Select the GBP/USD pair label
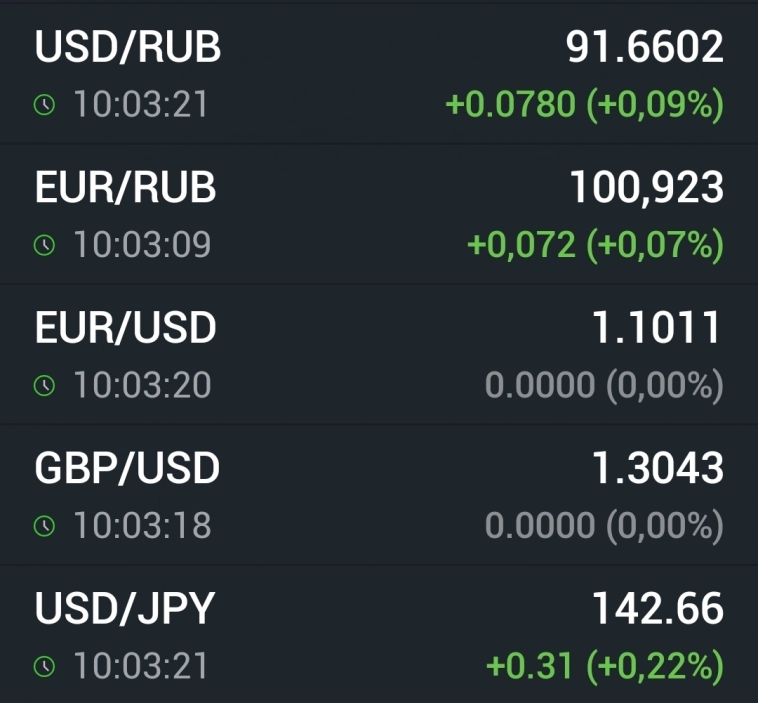 (x=127, y=468)
